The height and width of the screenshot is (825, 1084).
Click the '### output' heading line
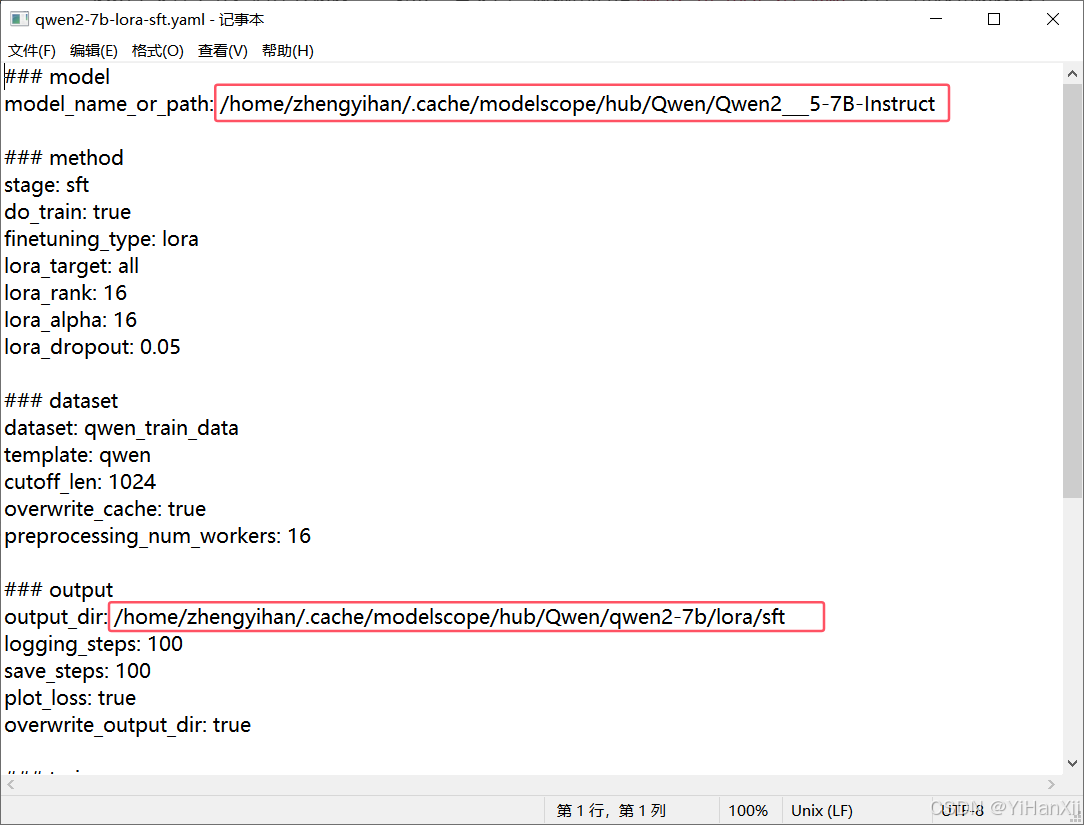coord(58,590)
